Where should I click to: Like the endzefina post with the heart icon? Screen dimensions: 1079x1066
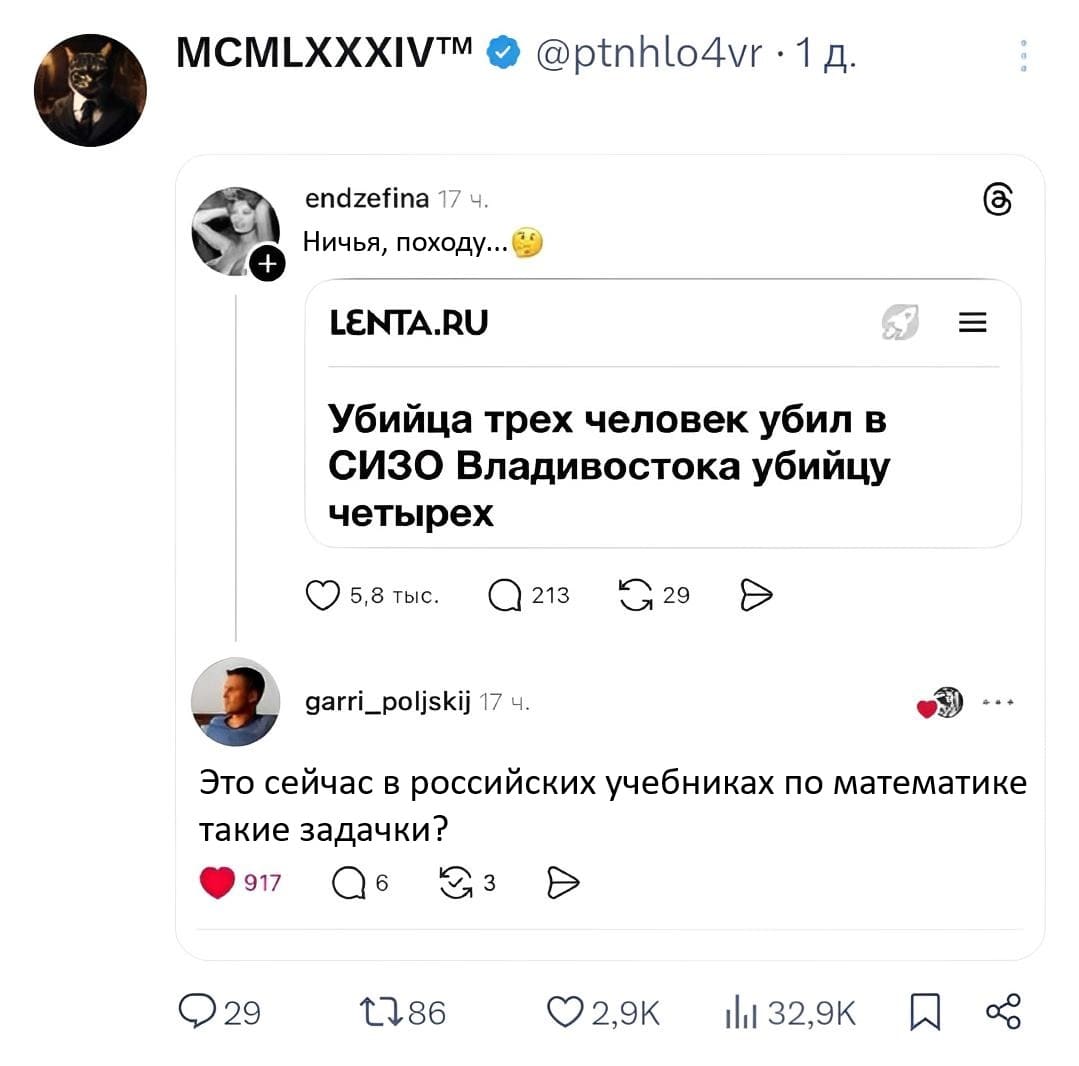323,594
